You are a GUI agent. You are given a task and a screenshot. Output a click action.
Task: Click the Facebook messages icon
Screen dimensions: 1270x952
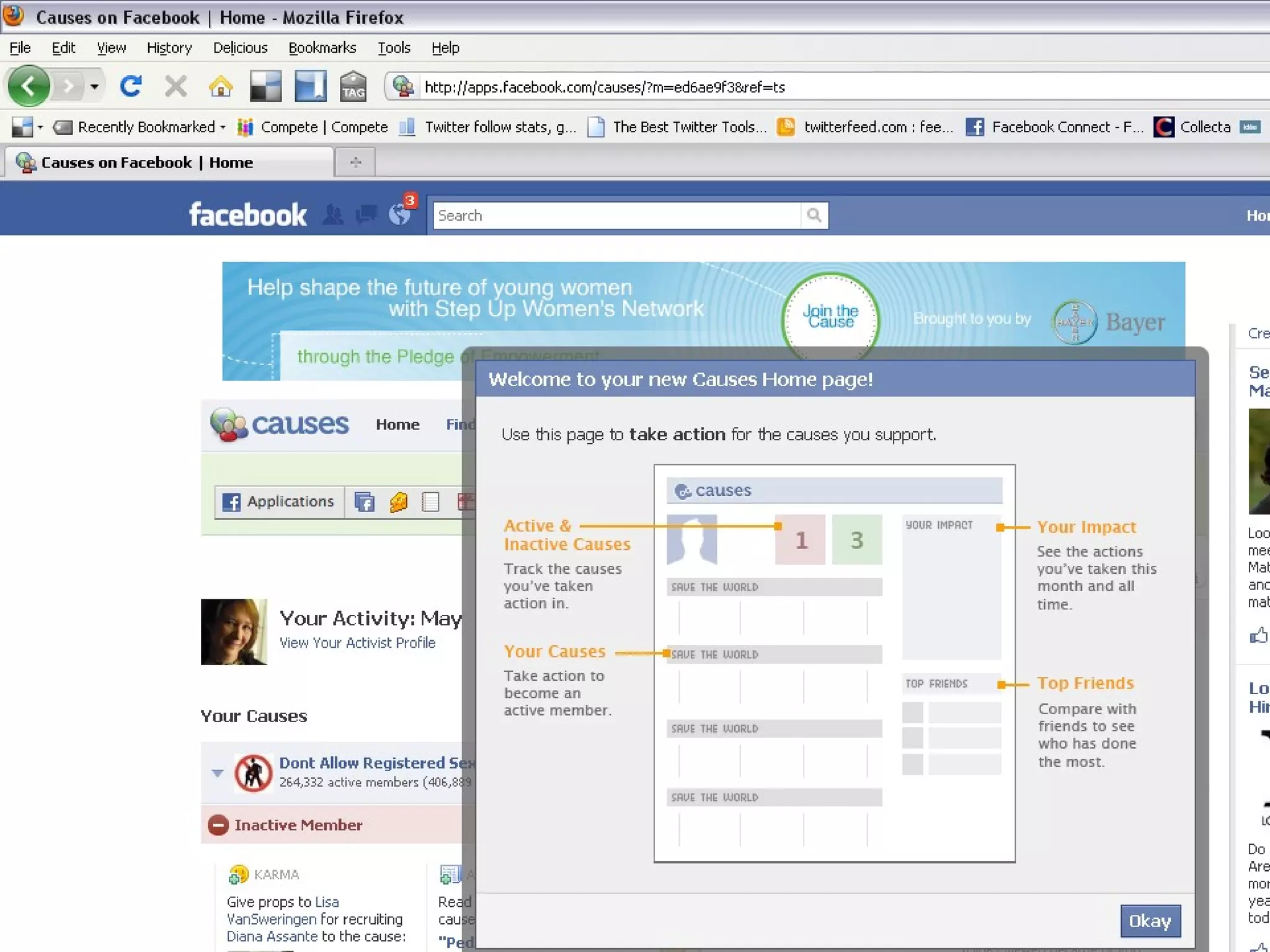tap(366, 214)
